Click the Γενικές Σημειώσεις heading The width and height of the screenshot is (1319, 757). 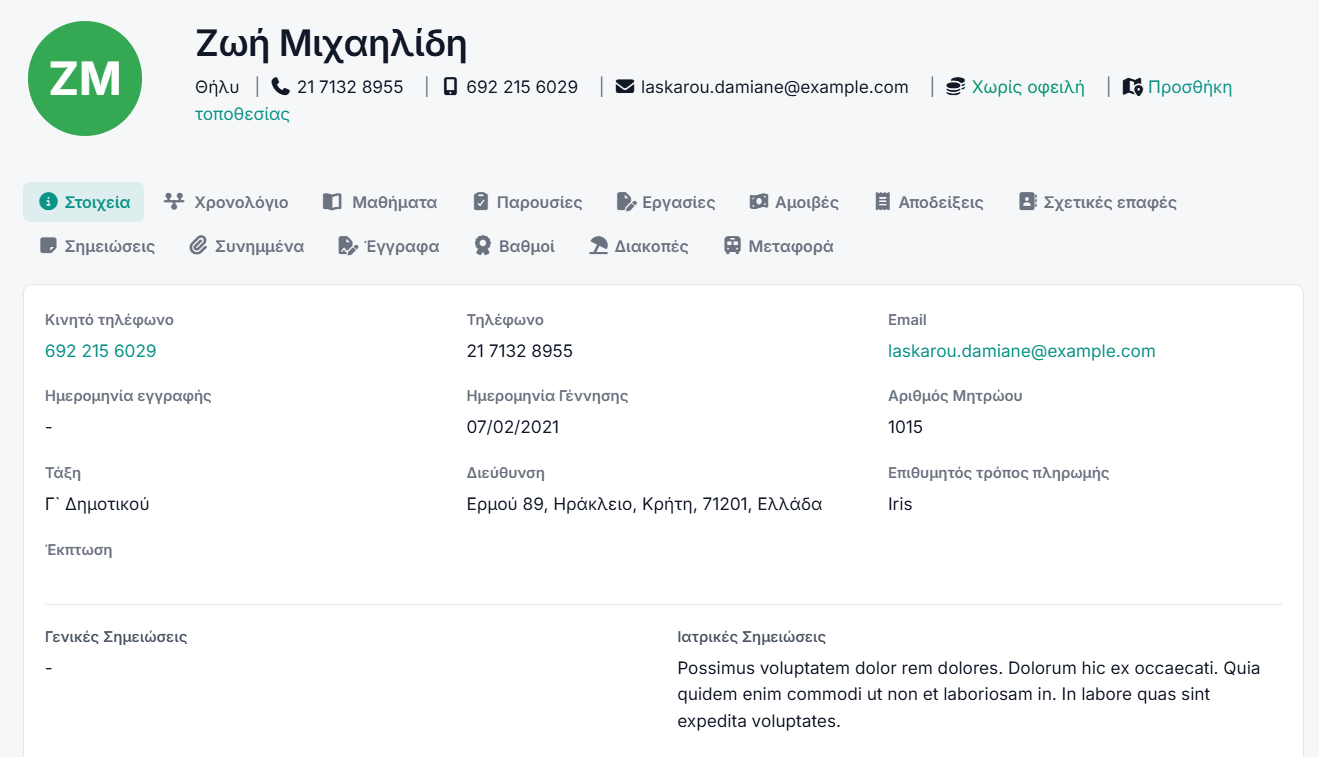coord(116,637)
